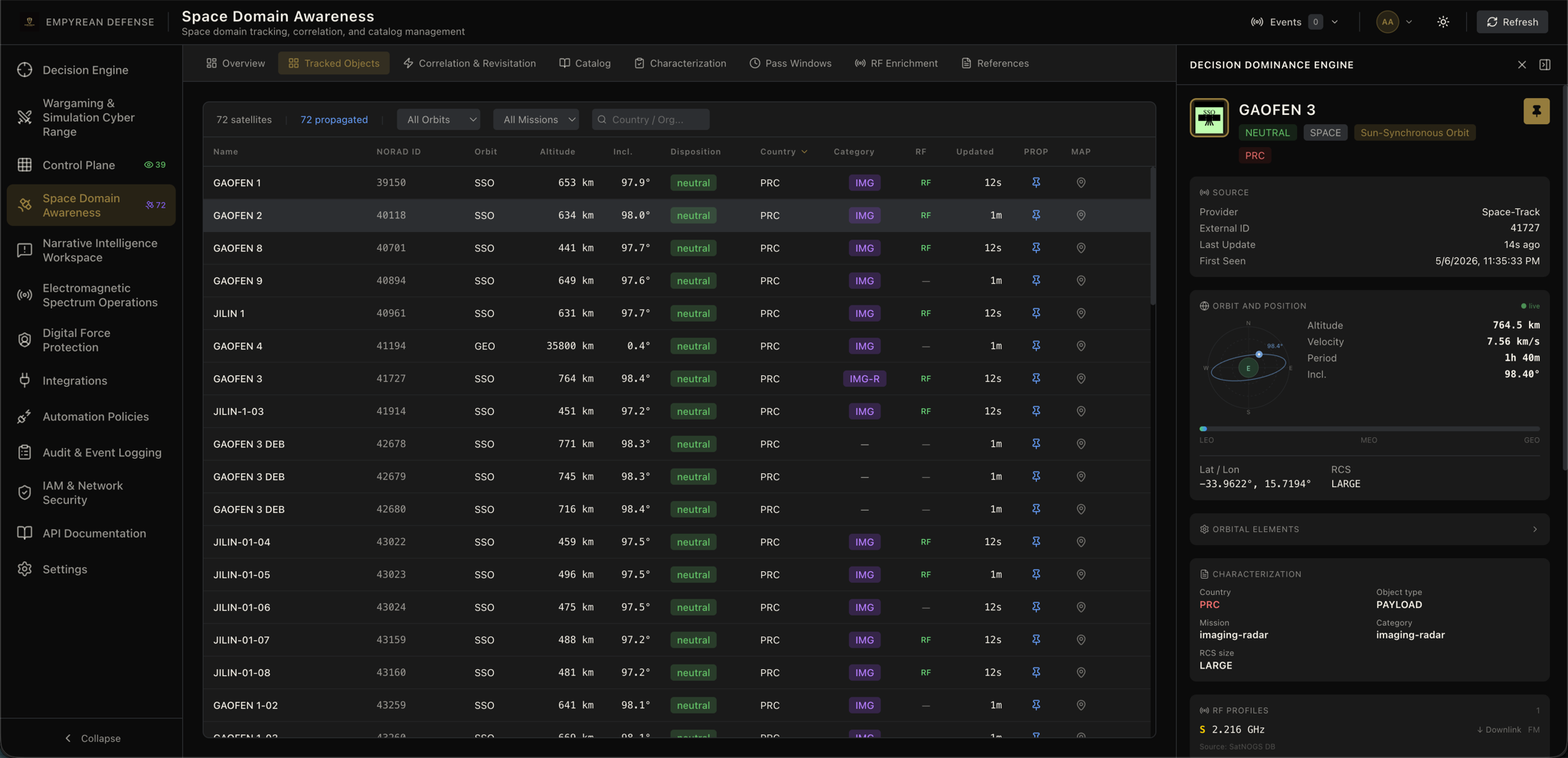Toggle propagation for GAOFEN 1-02

tap(1036, 705)
